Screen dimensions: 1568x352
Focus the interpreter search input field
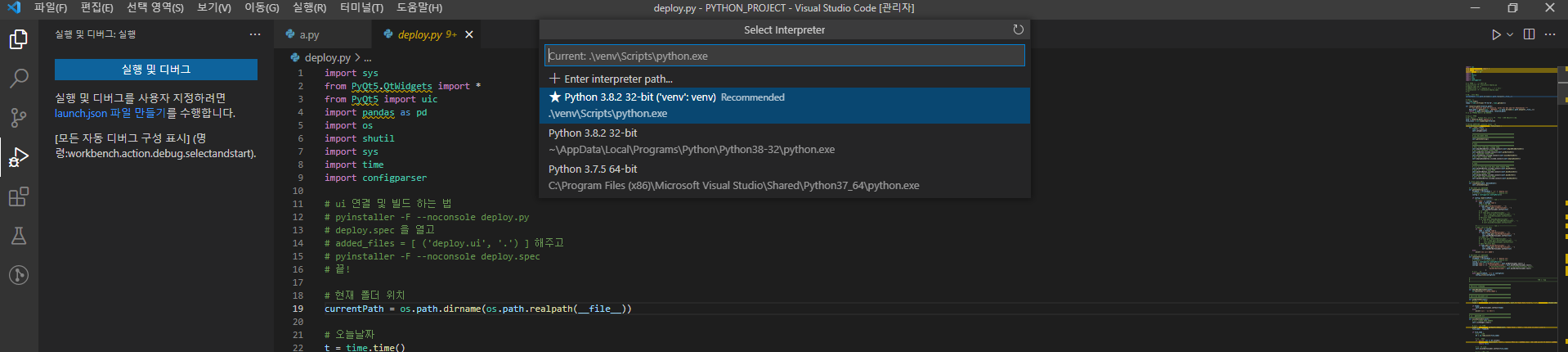click(785, 56)
